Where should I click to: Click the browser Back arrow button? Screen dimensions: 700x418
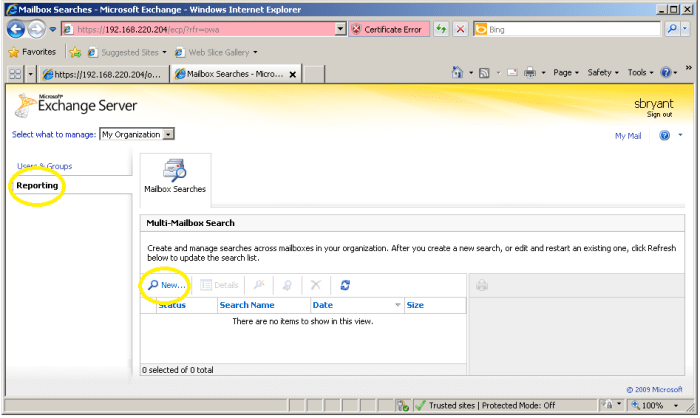coord(16,29)
